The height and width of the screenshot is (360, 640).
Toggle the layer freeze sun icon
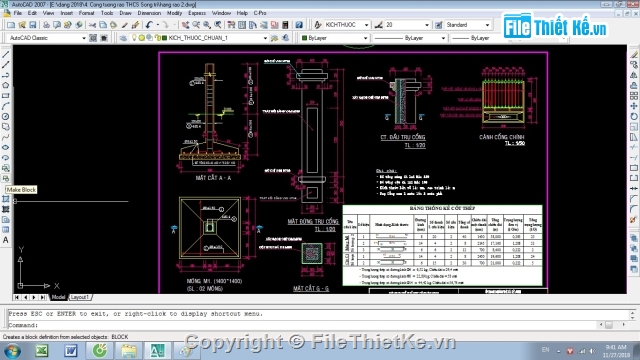tap(142, 38)
